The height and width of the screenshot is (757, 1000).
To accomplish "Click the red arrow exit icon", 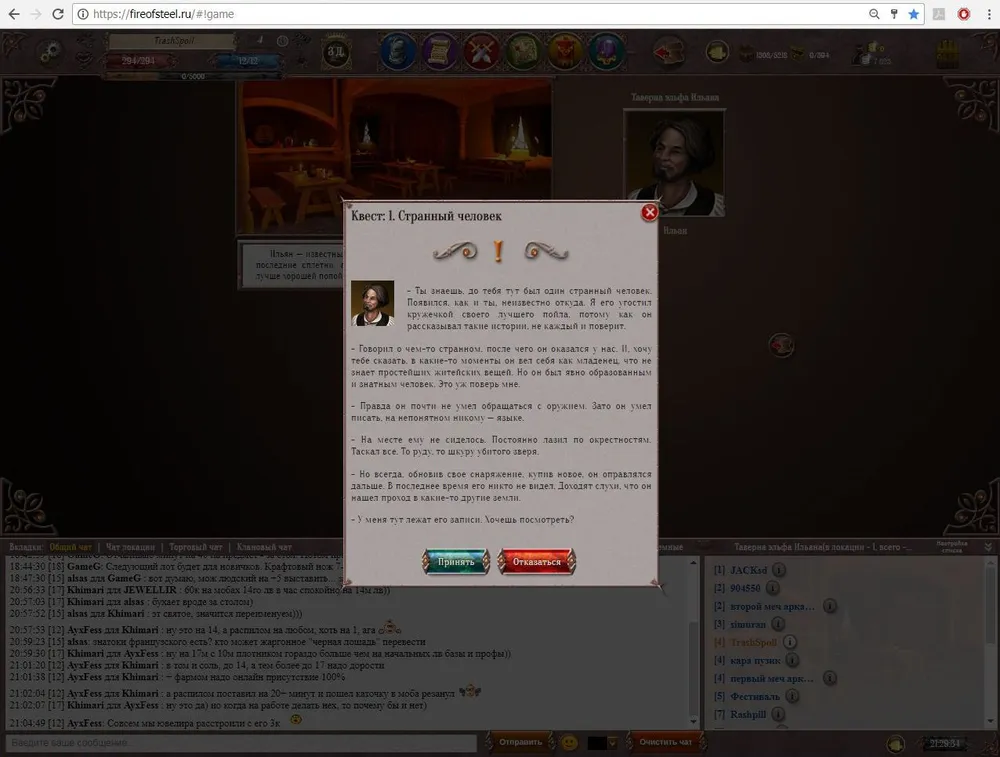I will point(668,52).
